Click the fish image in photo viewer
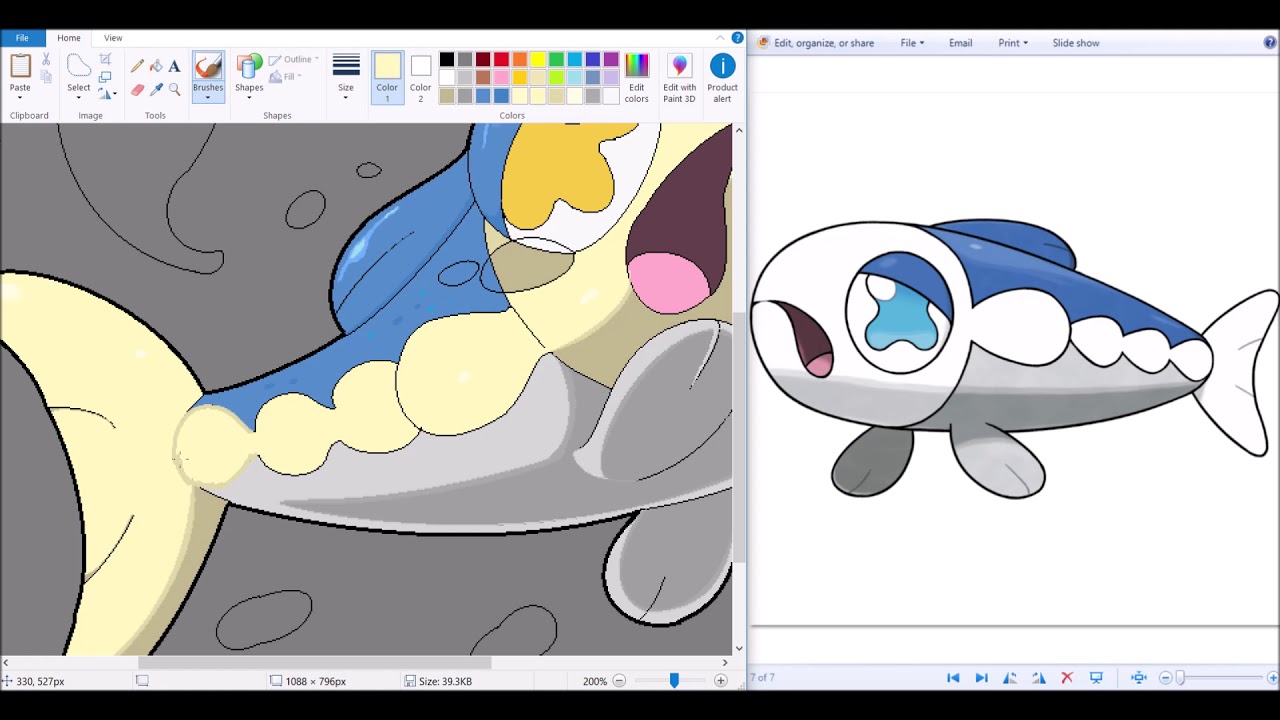This screenshot has height=720, width=1280. (x=1014, y=358)
